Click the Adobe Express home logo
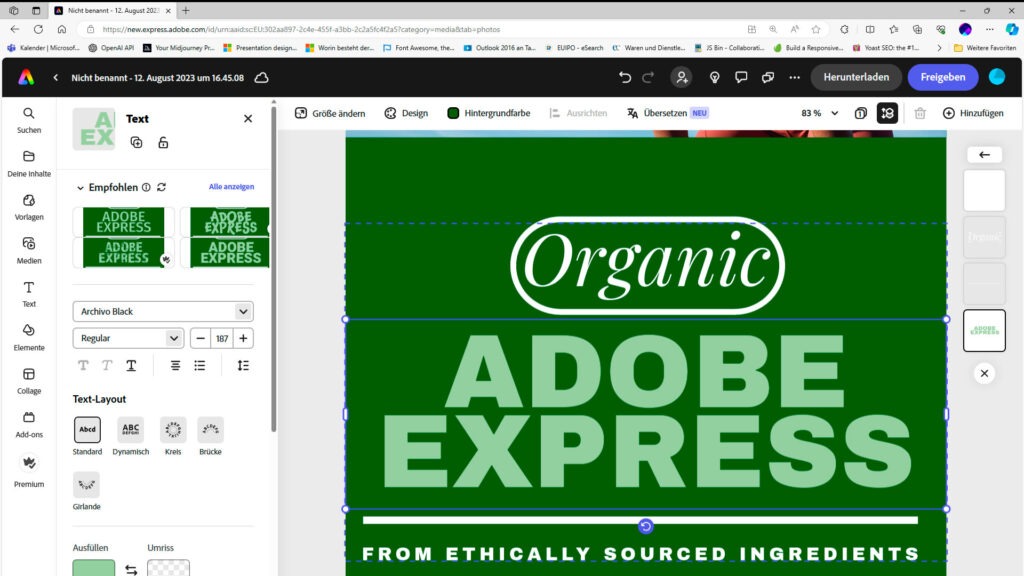This screenshot has height=576, width=1024. coord(26,77)
